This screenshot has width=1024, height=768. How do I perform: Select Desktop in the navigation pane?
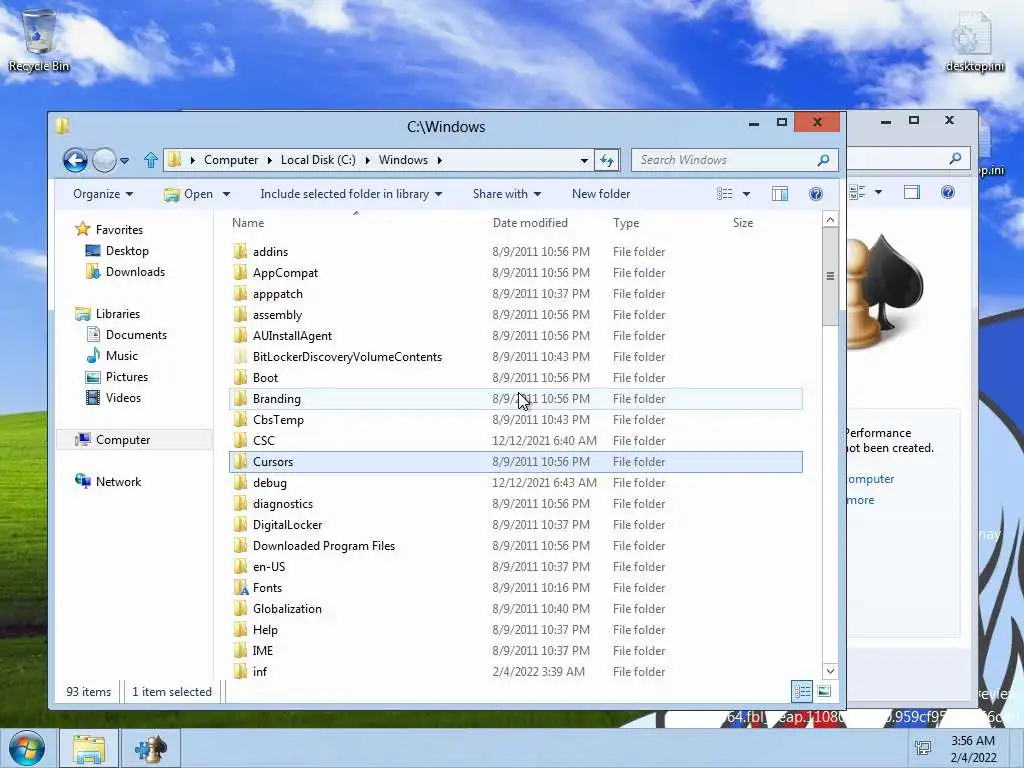[127, 251]
